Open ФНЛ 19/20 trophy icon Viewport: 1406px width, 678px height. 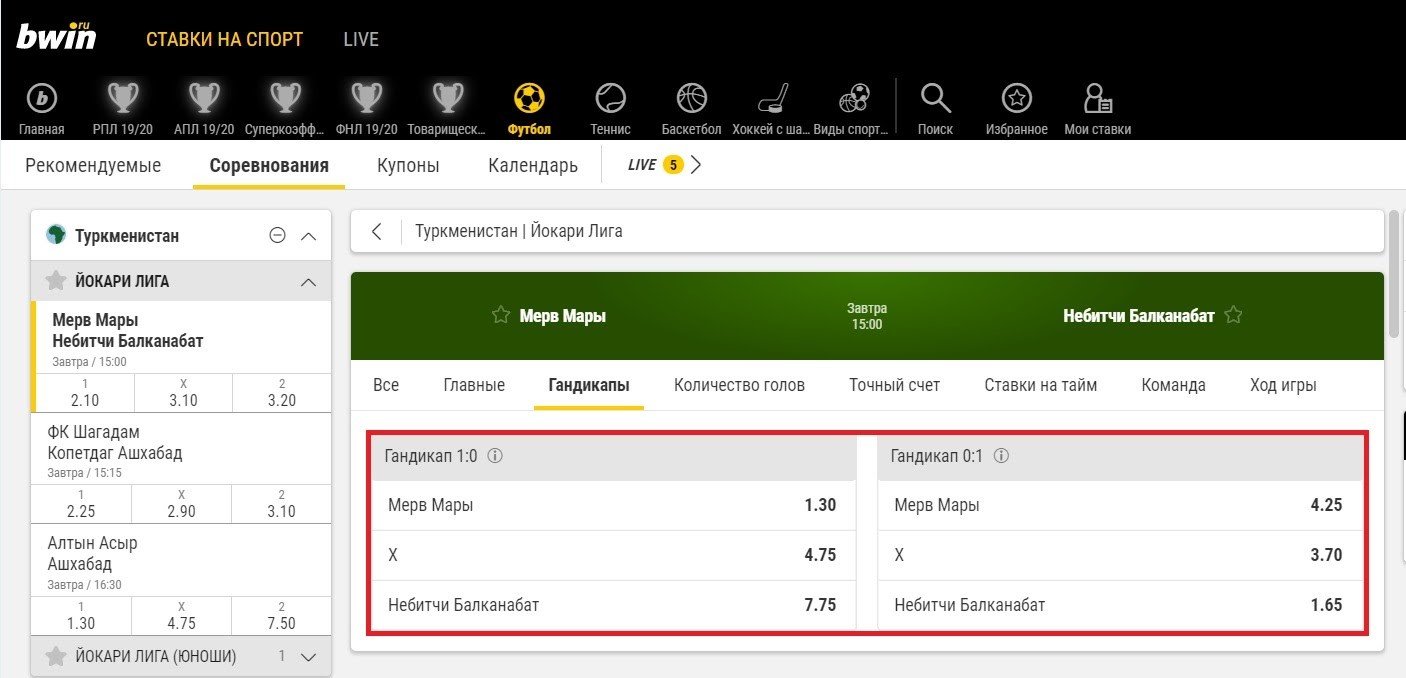(366, 98)
